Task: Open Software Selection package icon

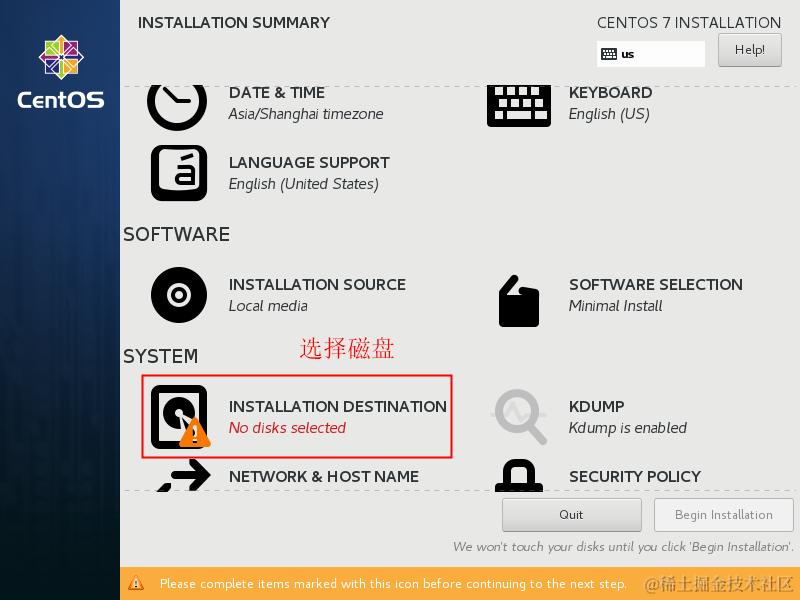Action: pos(519,301)
